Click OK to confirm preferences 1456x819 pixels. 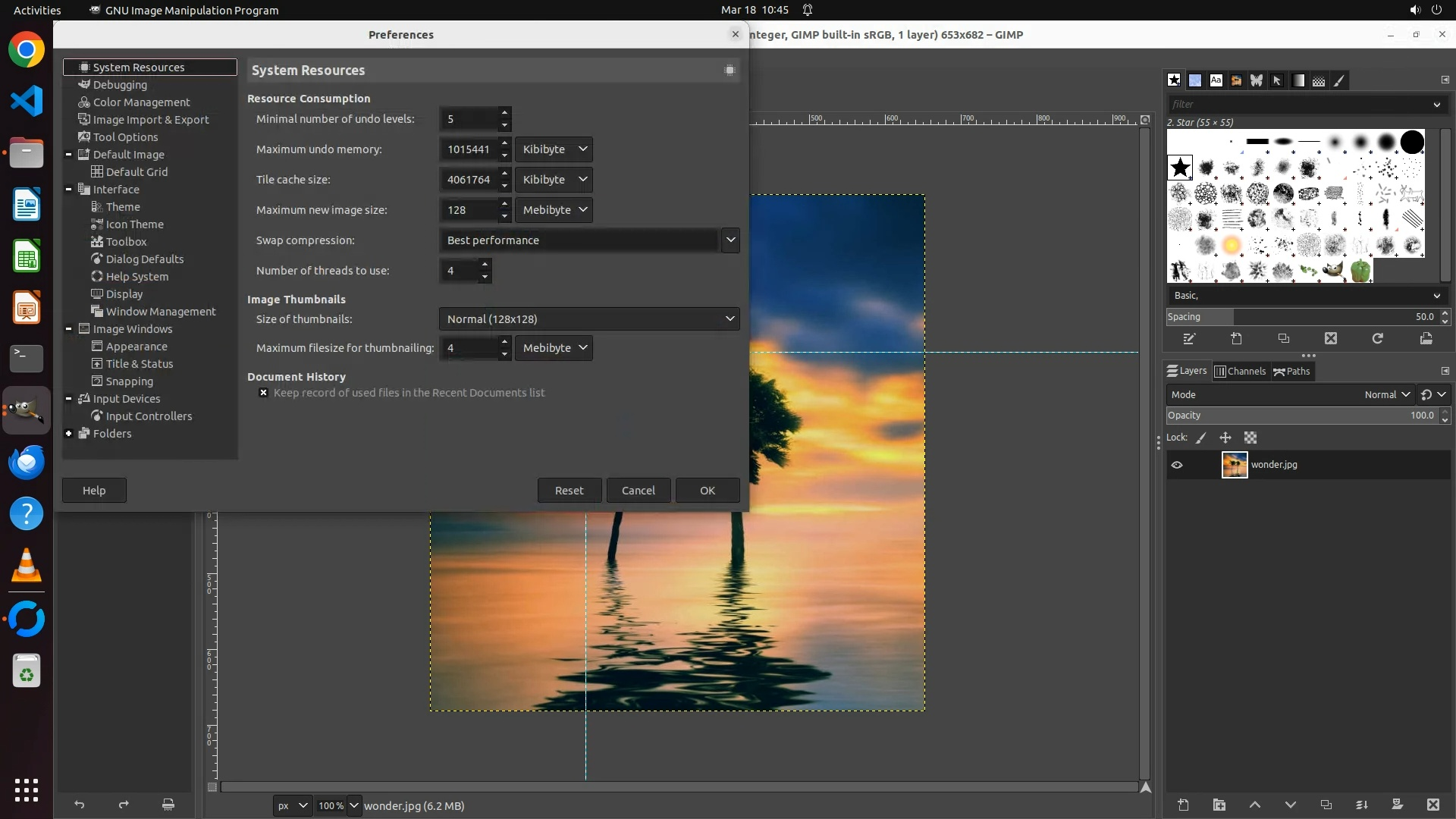(x=707, y=491)
